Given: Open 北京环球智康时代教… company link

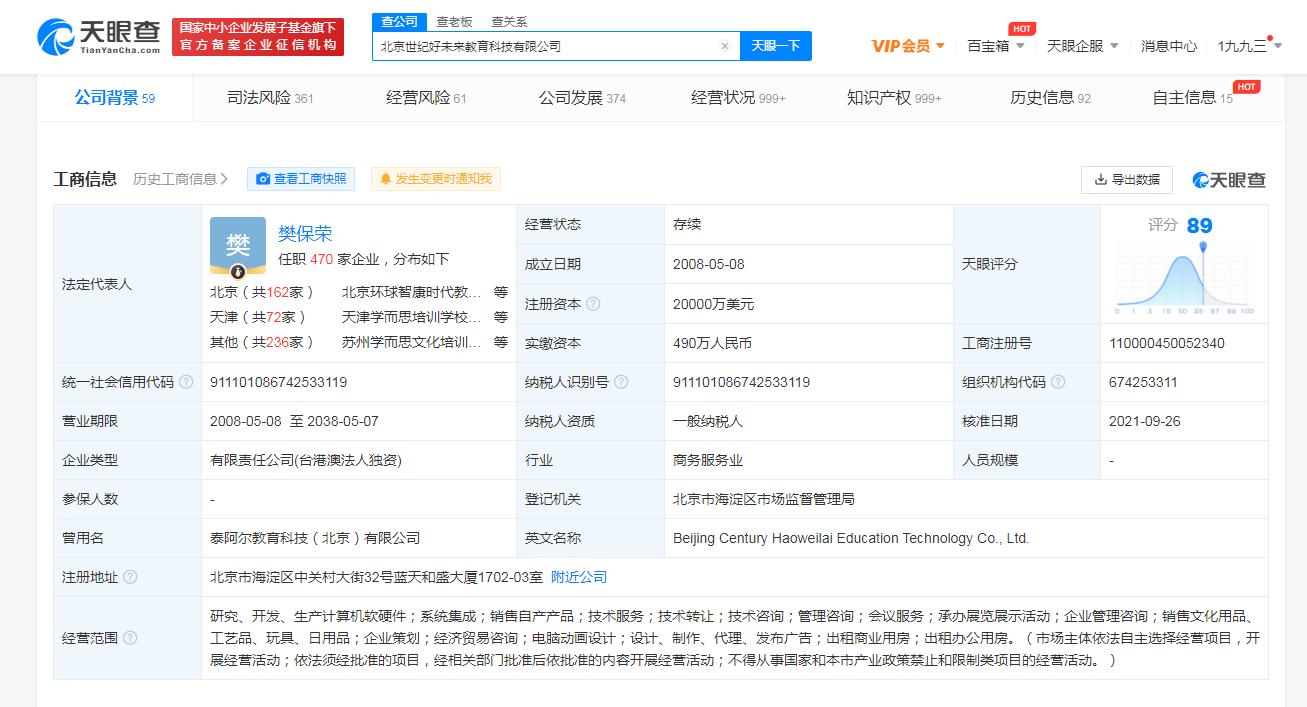Looking at the screenshot, I should coord(412,292).
